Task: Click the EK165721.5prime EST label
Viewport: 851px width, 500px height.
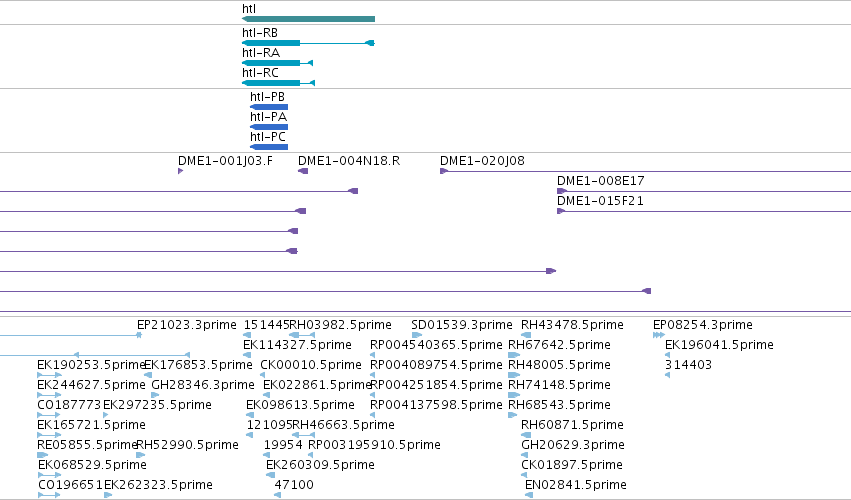Action: click(91, 425)
